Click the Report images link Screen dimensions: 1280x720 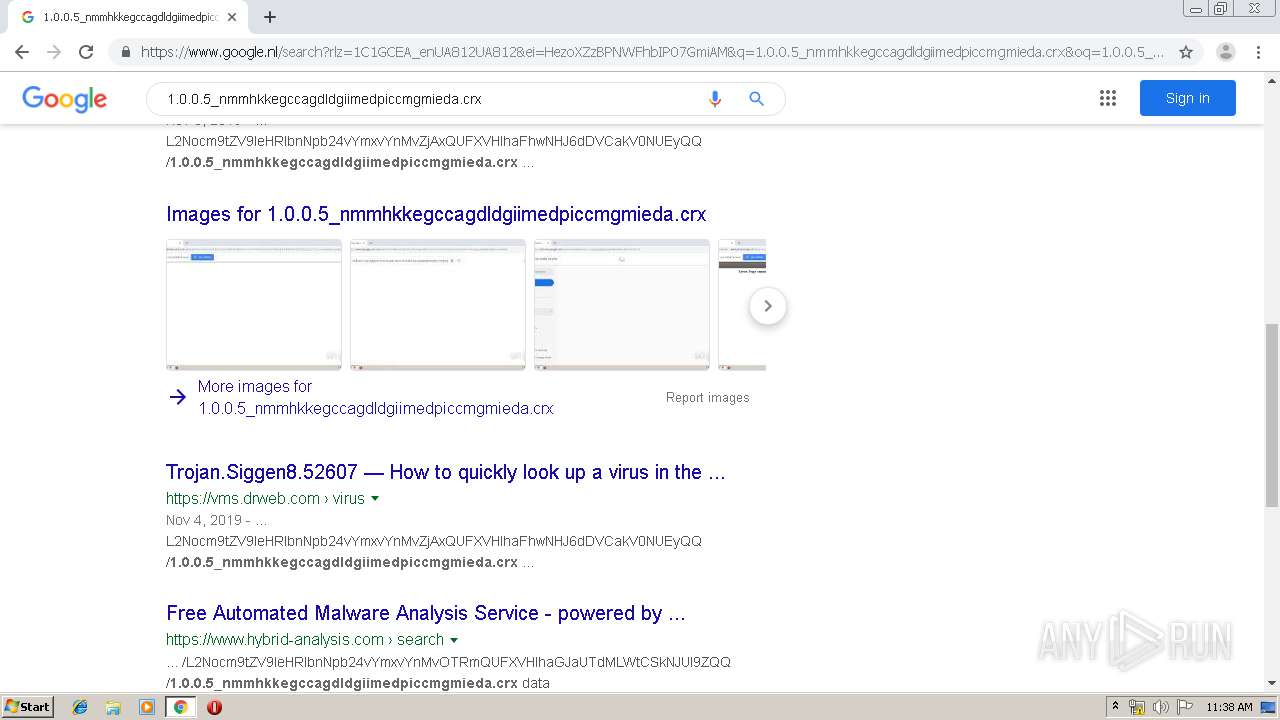pyautogui.click(x=707, y=397)
